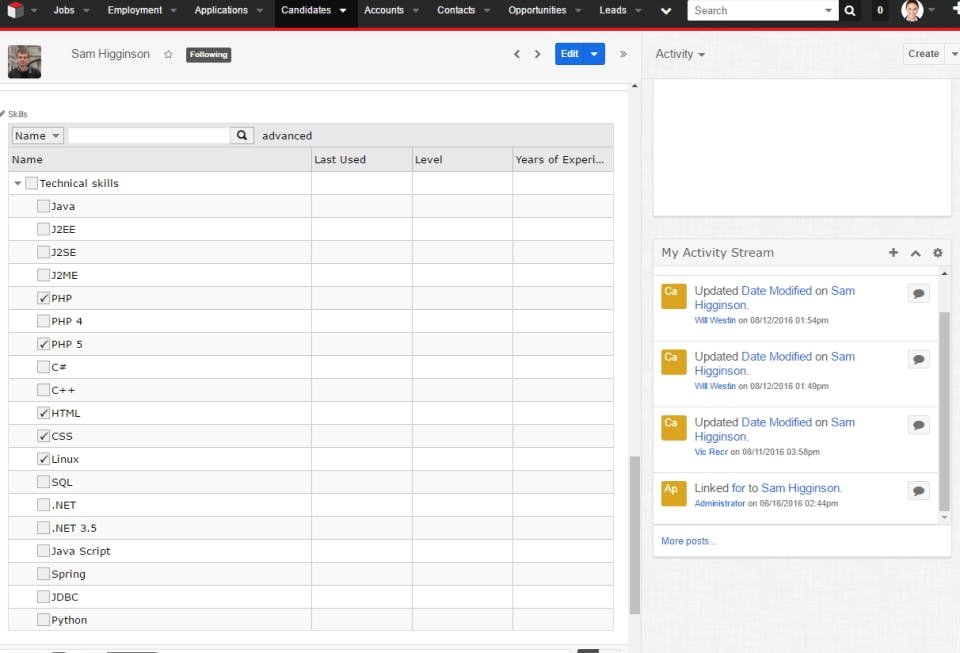Screen dimensions: 960x653
Task: Comment on the 03:58pm Vic Recr post
Action: tap(918, 425)
